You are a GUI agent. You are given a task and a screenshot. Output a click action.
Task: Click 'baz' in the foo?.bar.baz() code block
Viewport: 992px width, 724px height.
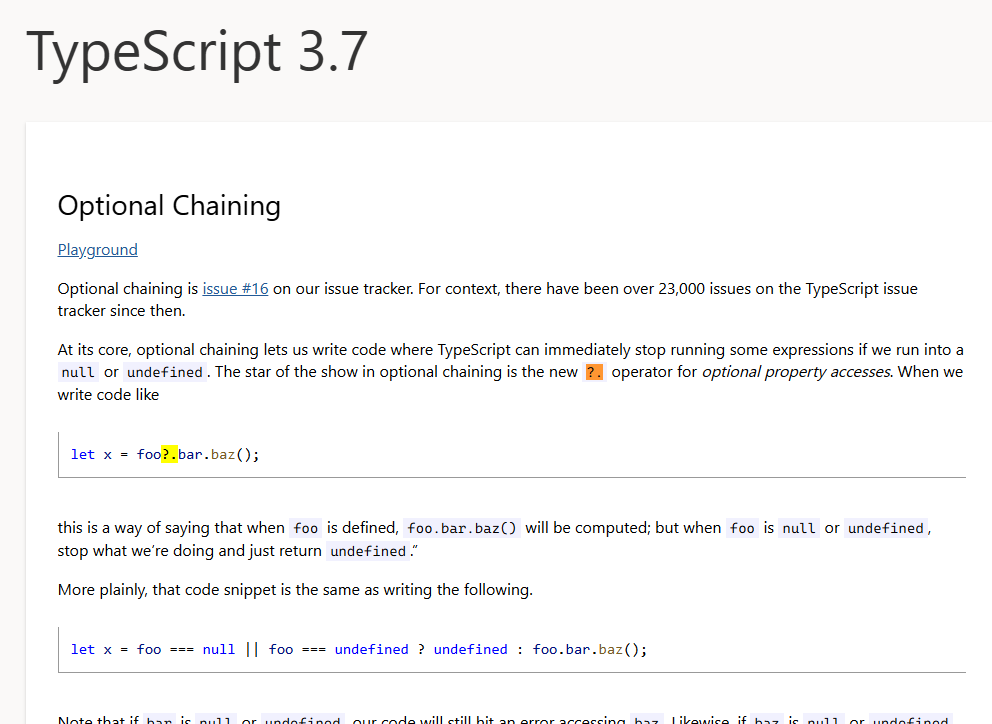(223, 454)
